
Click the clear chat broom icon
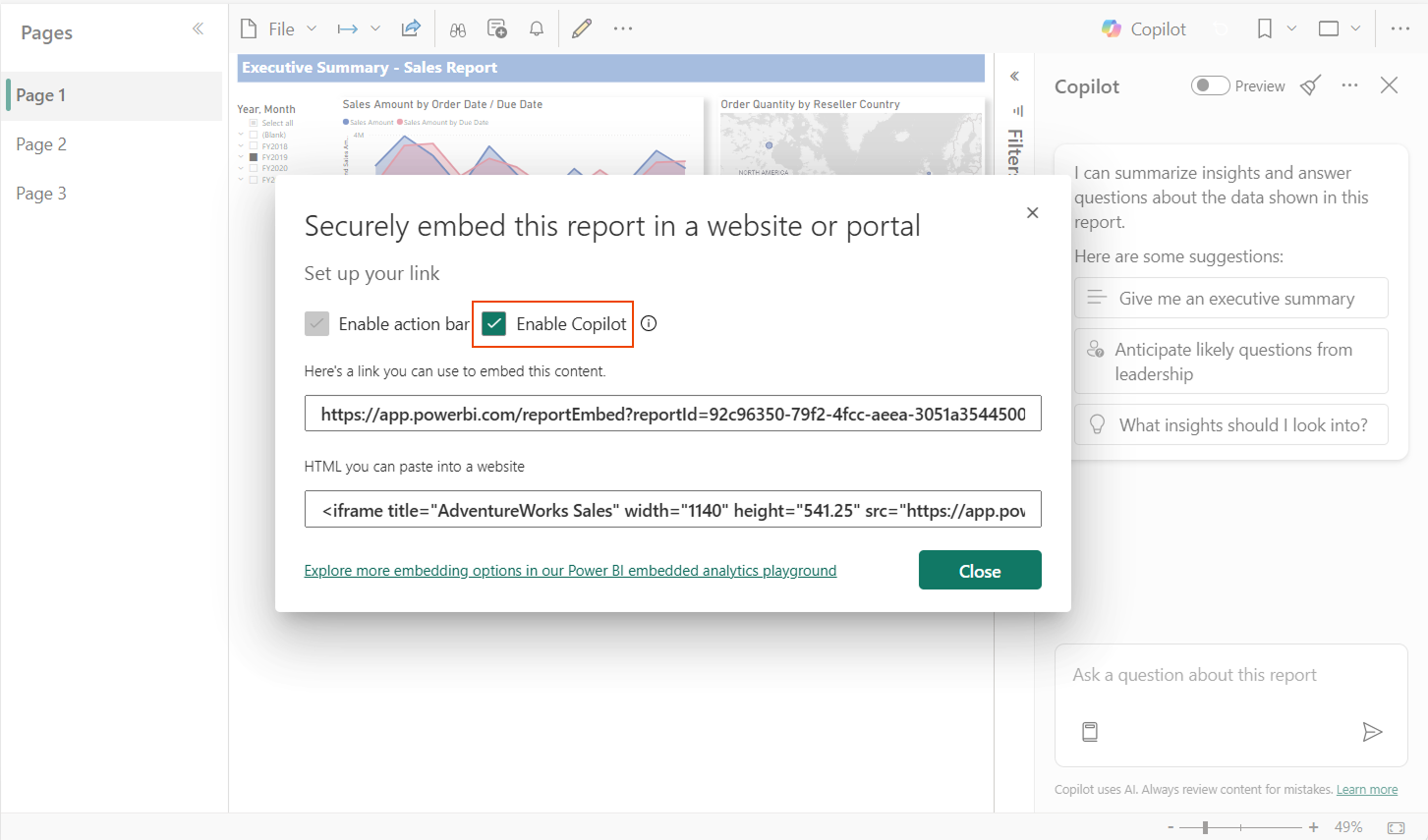tap(1310, 85)
